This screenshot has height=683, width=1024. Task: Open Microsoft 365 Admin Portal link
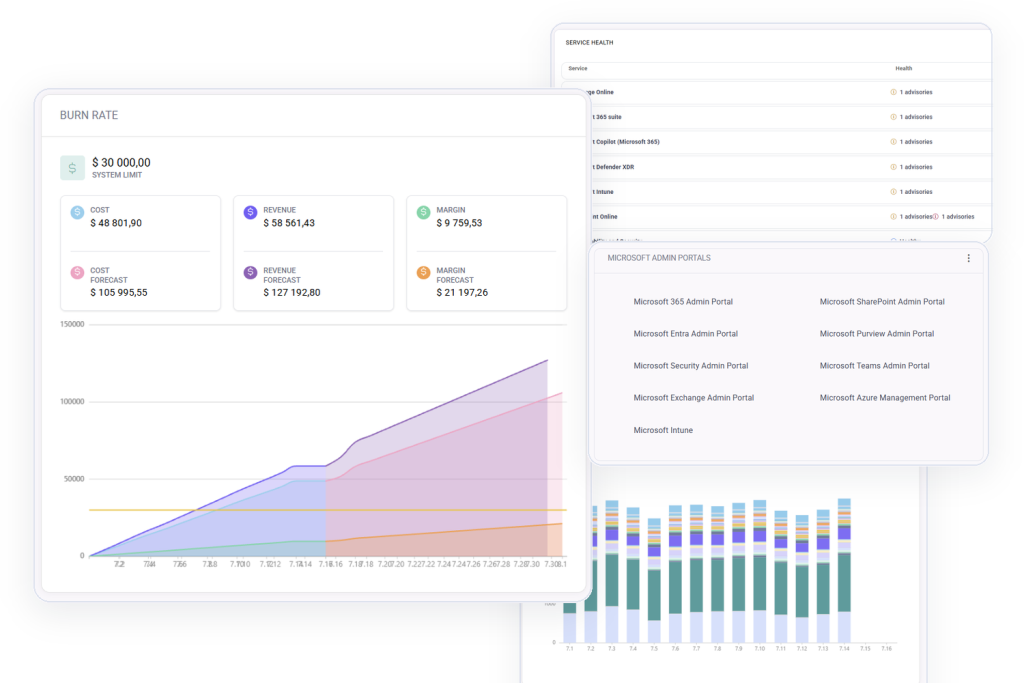pyautogui.click(x=683, y=302)
